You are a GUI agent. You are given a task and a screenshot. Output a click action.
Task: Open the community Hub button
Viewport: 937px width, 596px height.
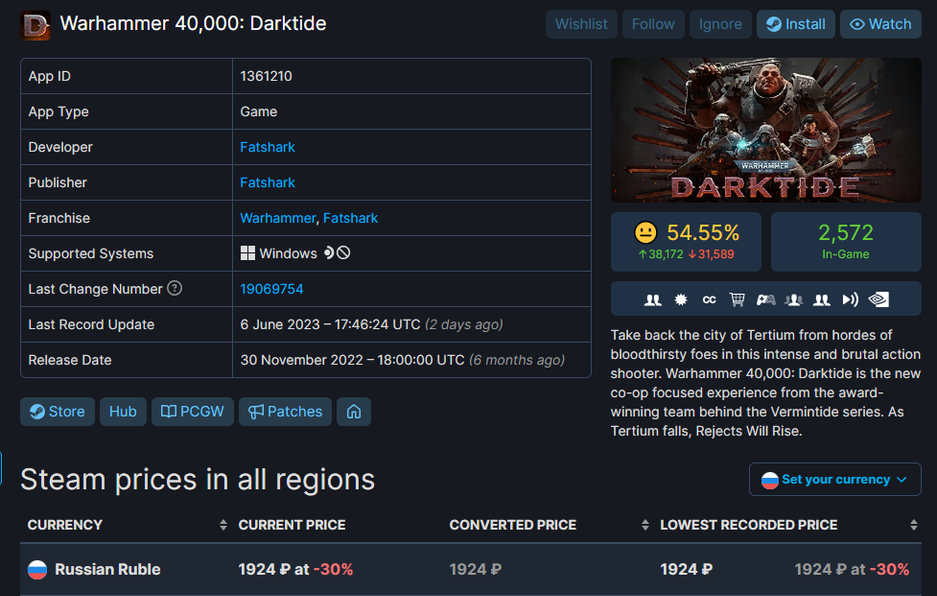123,412
